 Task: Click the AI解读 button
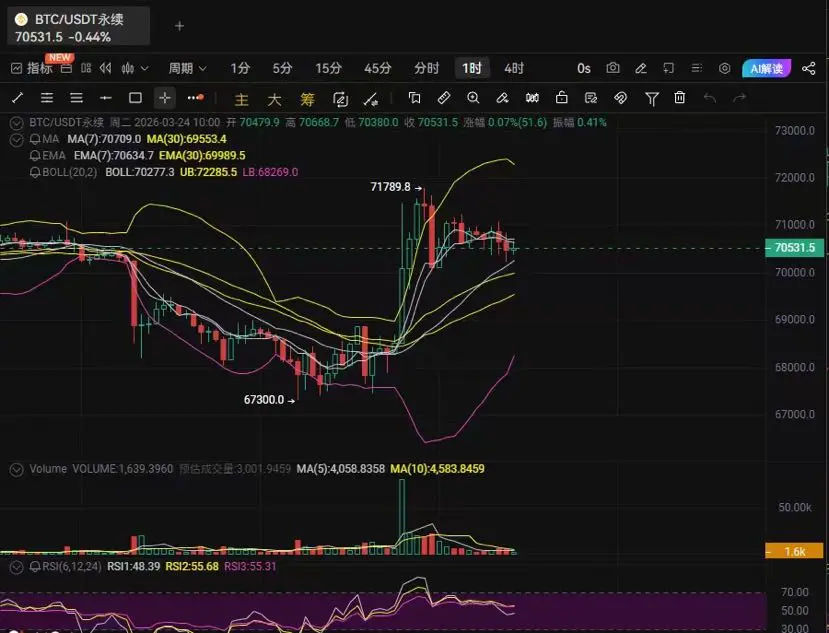click(x=767, y=68)
